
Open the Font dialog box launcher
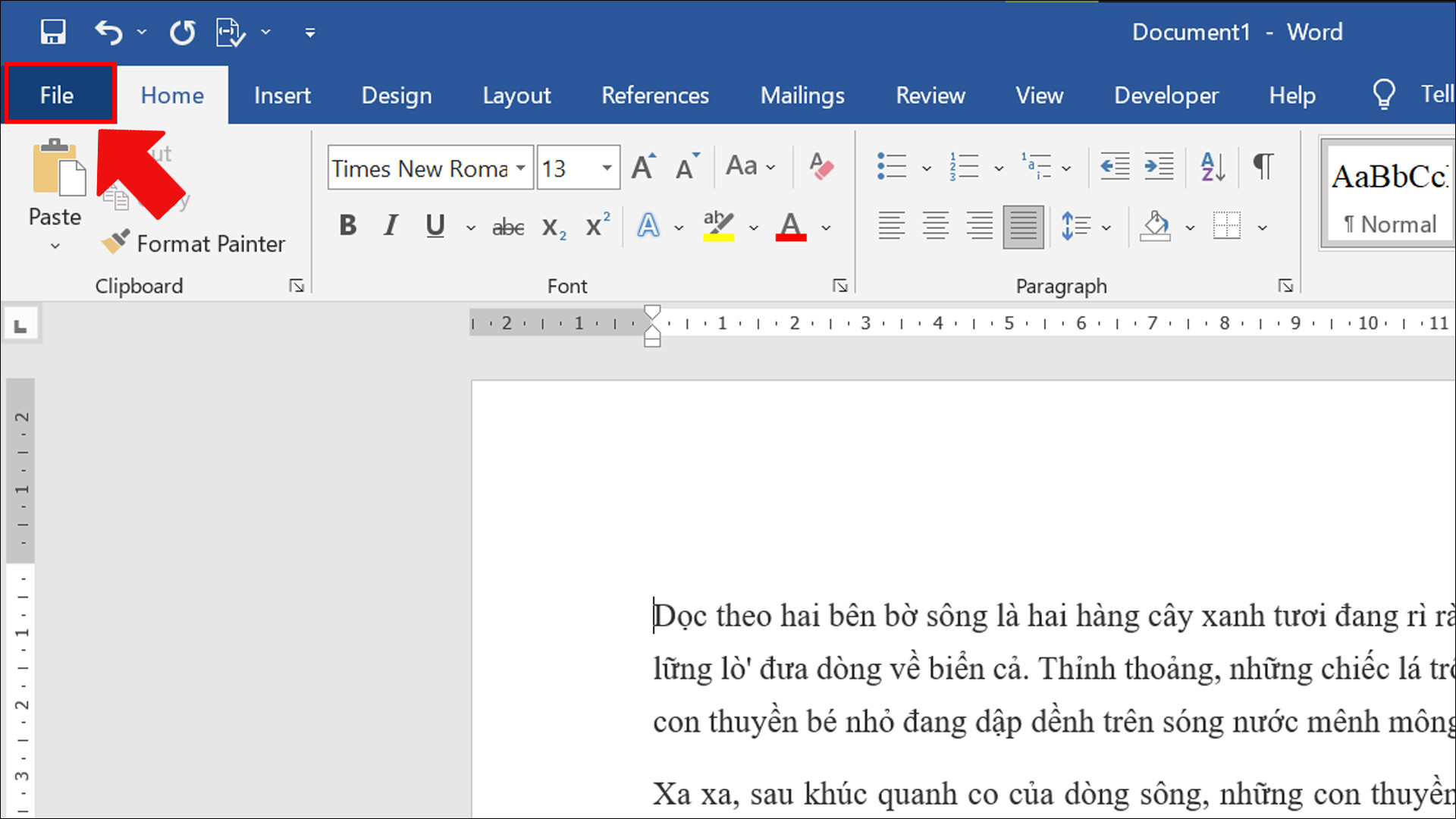(x=839, y=286)
